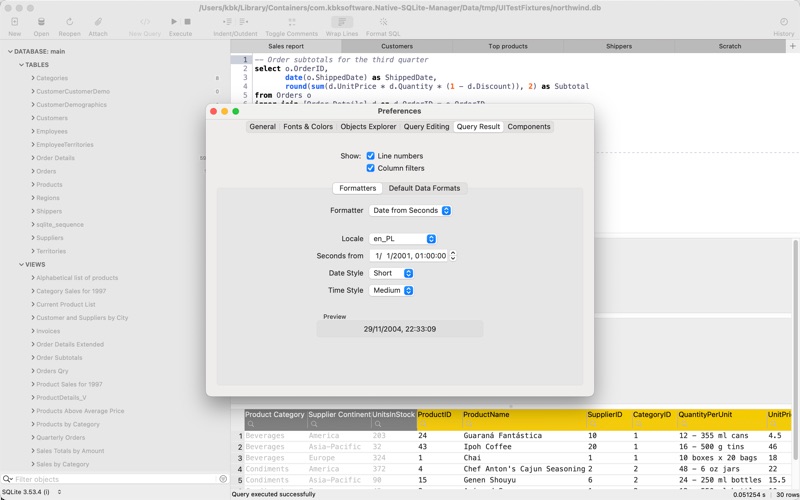Click the search icon in Product Category column filter
Image resolution: width=800 pixels, height=500 pixels.
pos(251,424)
